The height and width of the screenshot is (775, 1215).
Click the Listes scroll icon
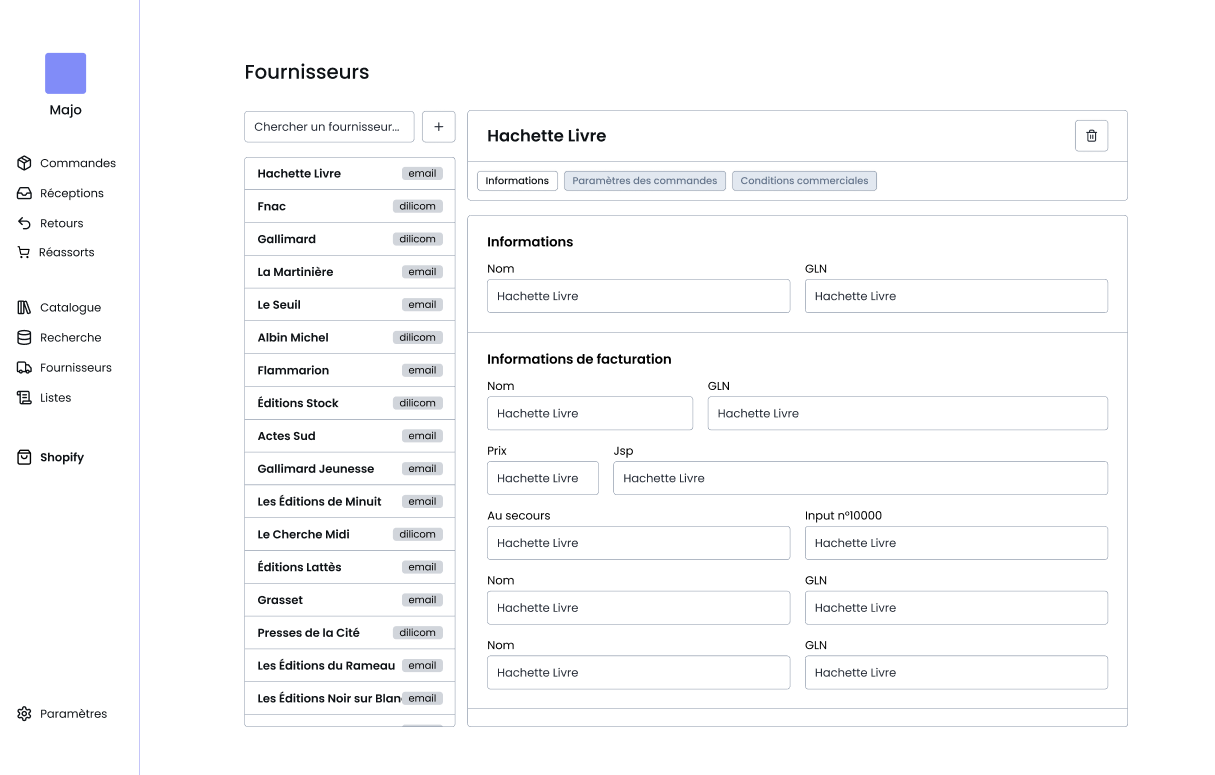tap(25, 398)
